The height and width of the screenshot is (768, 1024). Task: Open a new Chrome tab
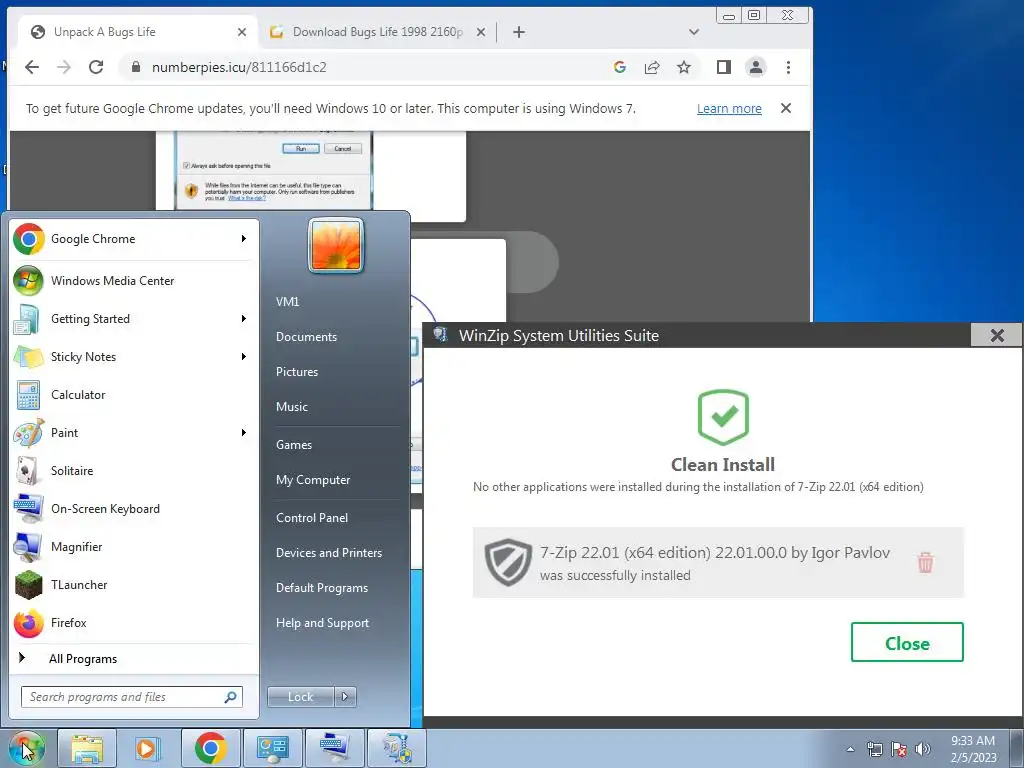pyautogui.click(x=519, y=32)
